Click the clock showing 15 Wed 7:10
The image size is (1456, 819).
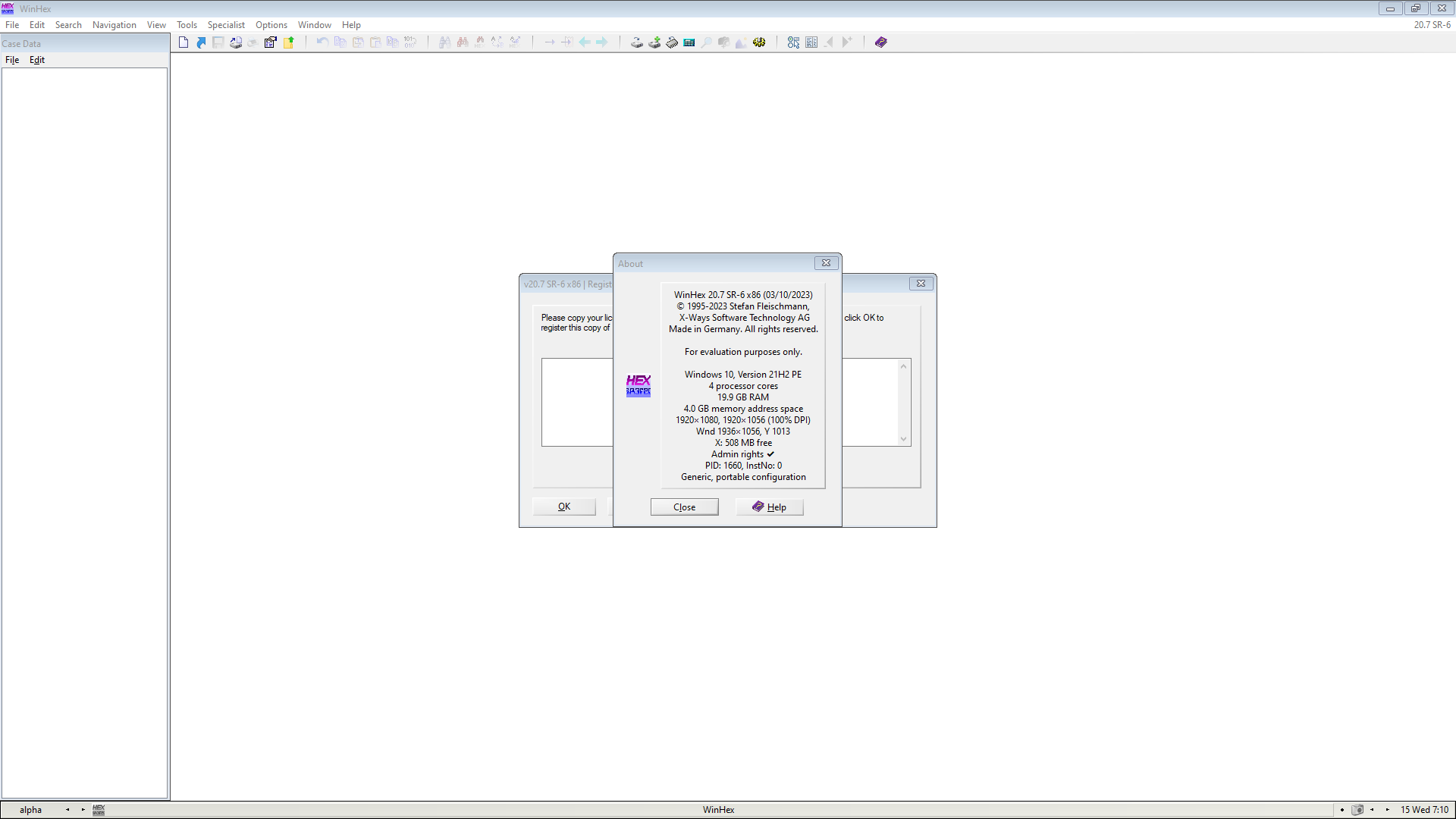click(1424, 810)
